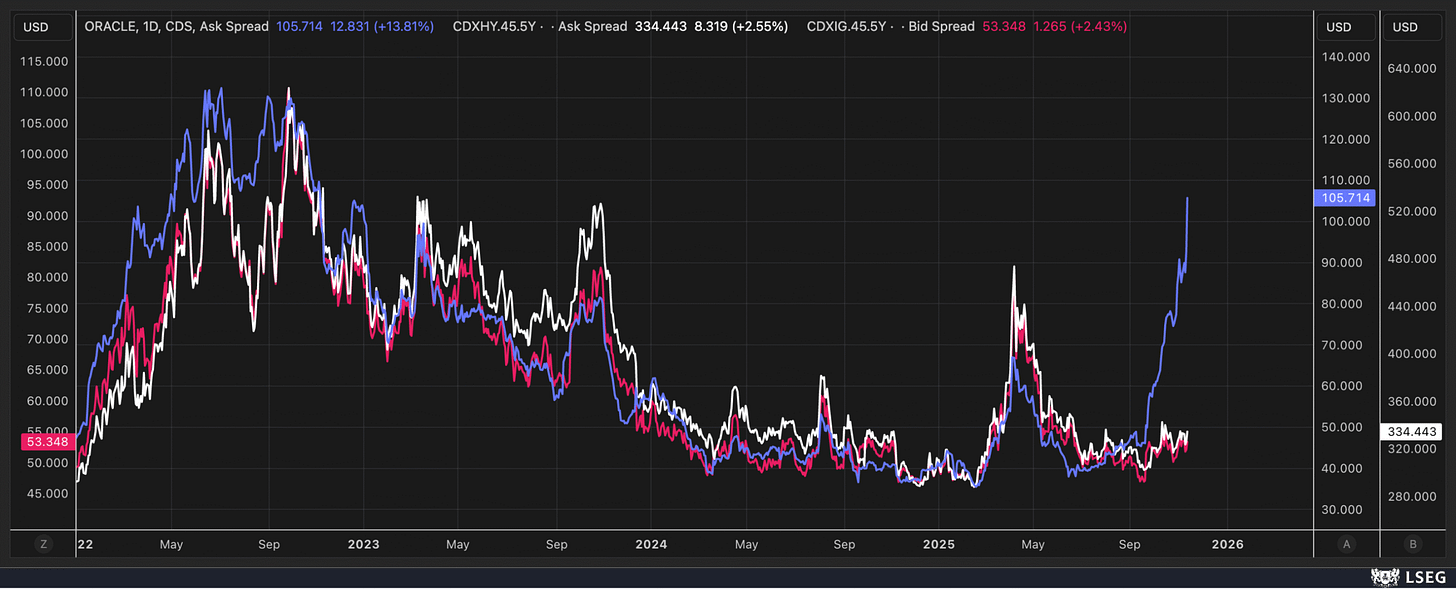Click the 8.319 (+2.55%) change in the legend
This screenshot has width=1456, height=589.
pos(741,27)
